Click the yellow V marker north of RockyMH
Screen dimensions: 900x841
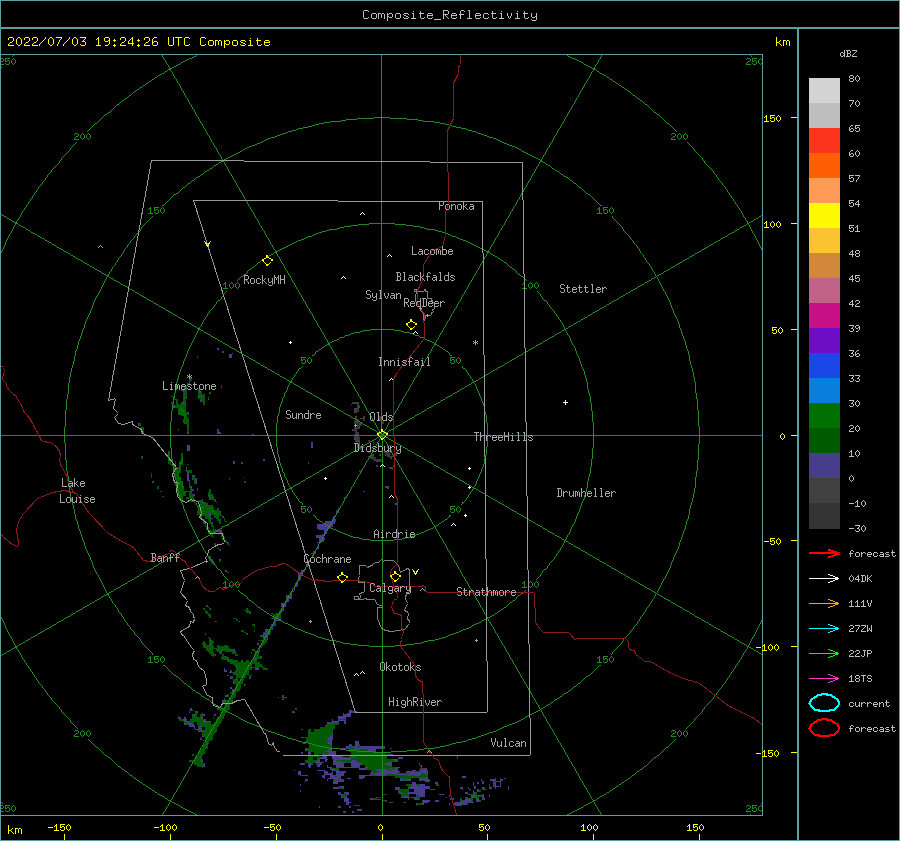pyautogui.click(x=207, y=244)
